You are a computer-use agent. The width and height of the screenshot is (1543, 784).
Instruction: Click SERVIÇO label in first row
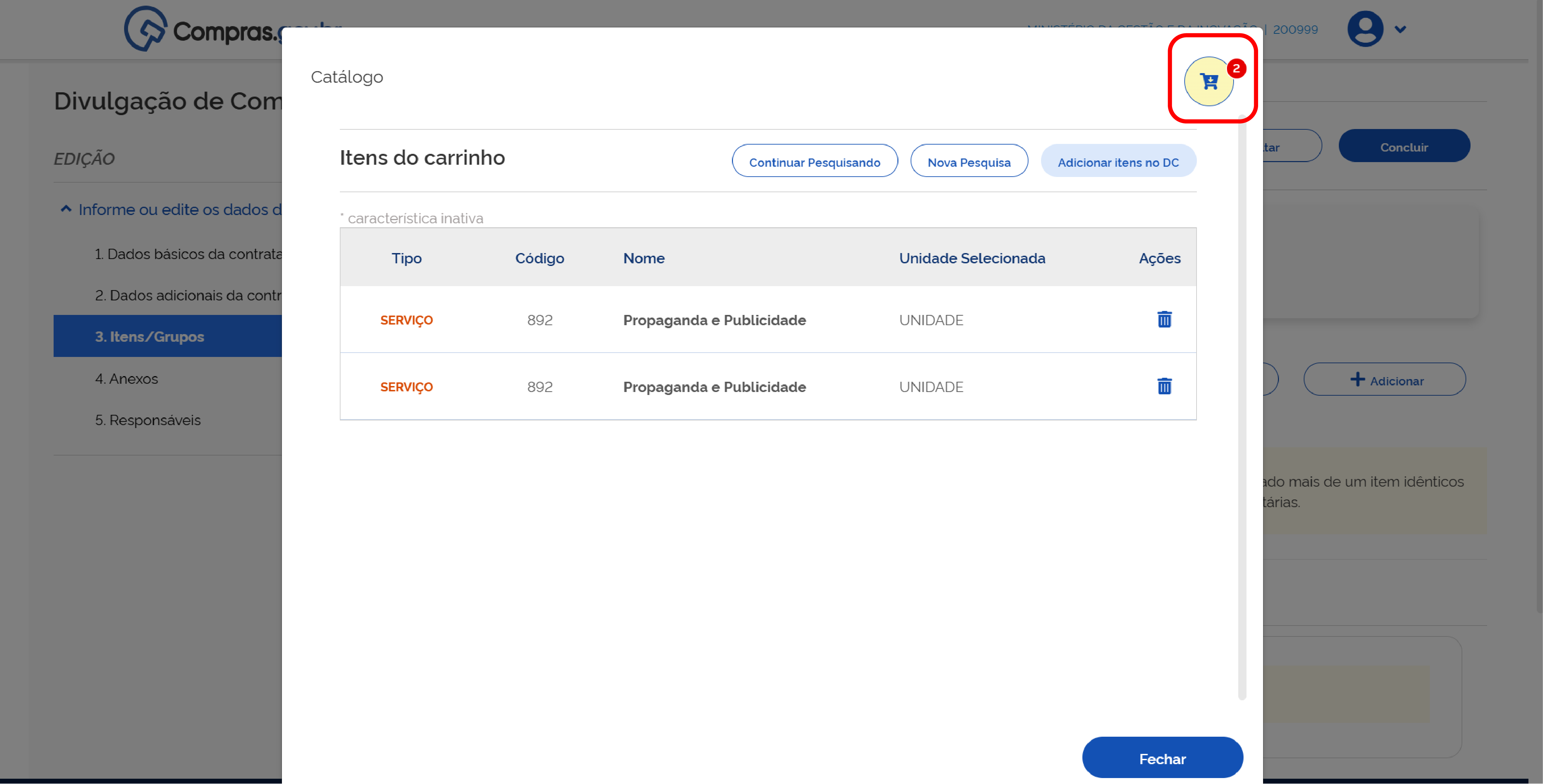tap(406, 320)
